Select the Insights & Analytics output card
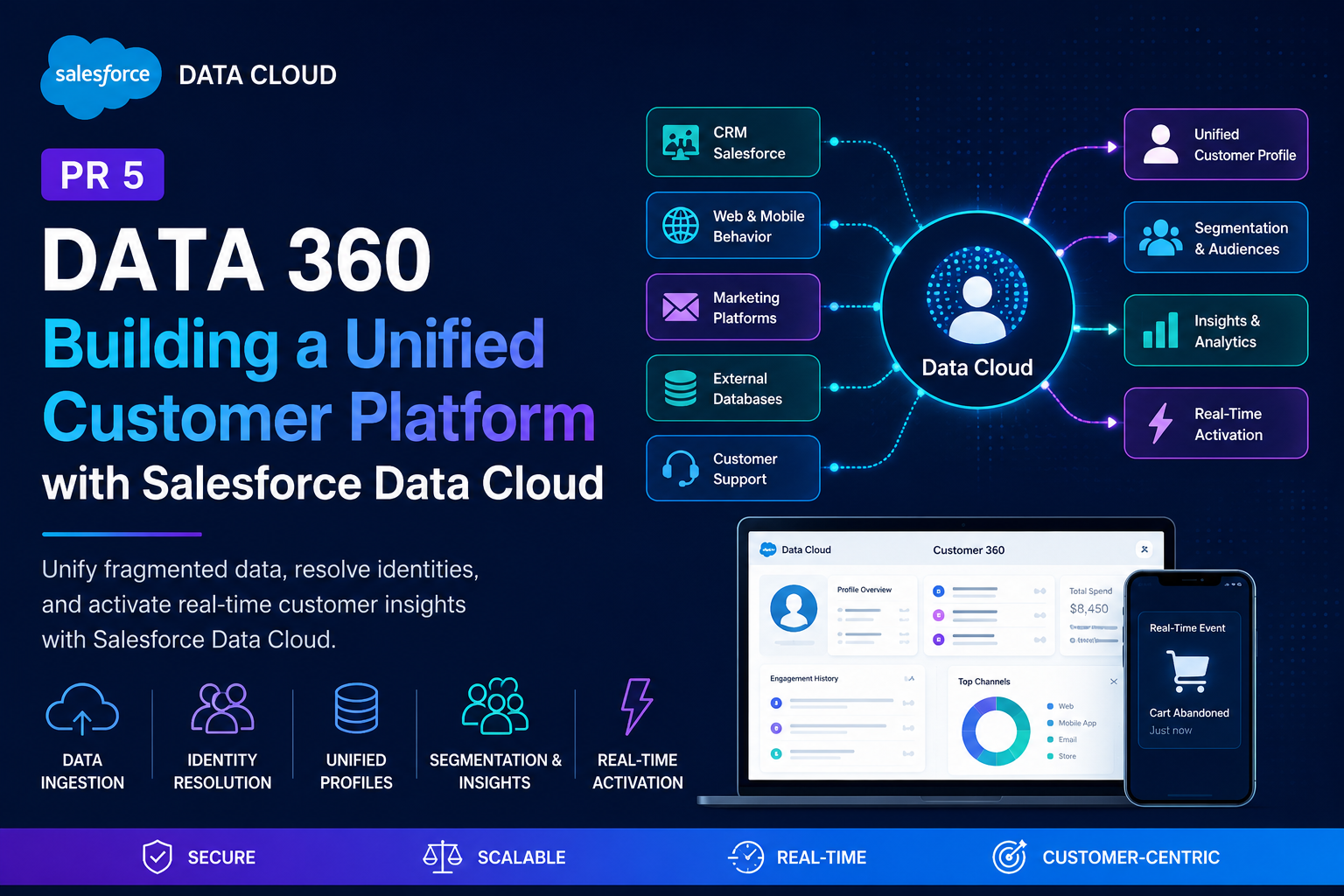Screen dimensions: 1344x896 click(1216, 330)
